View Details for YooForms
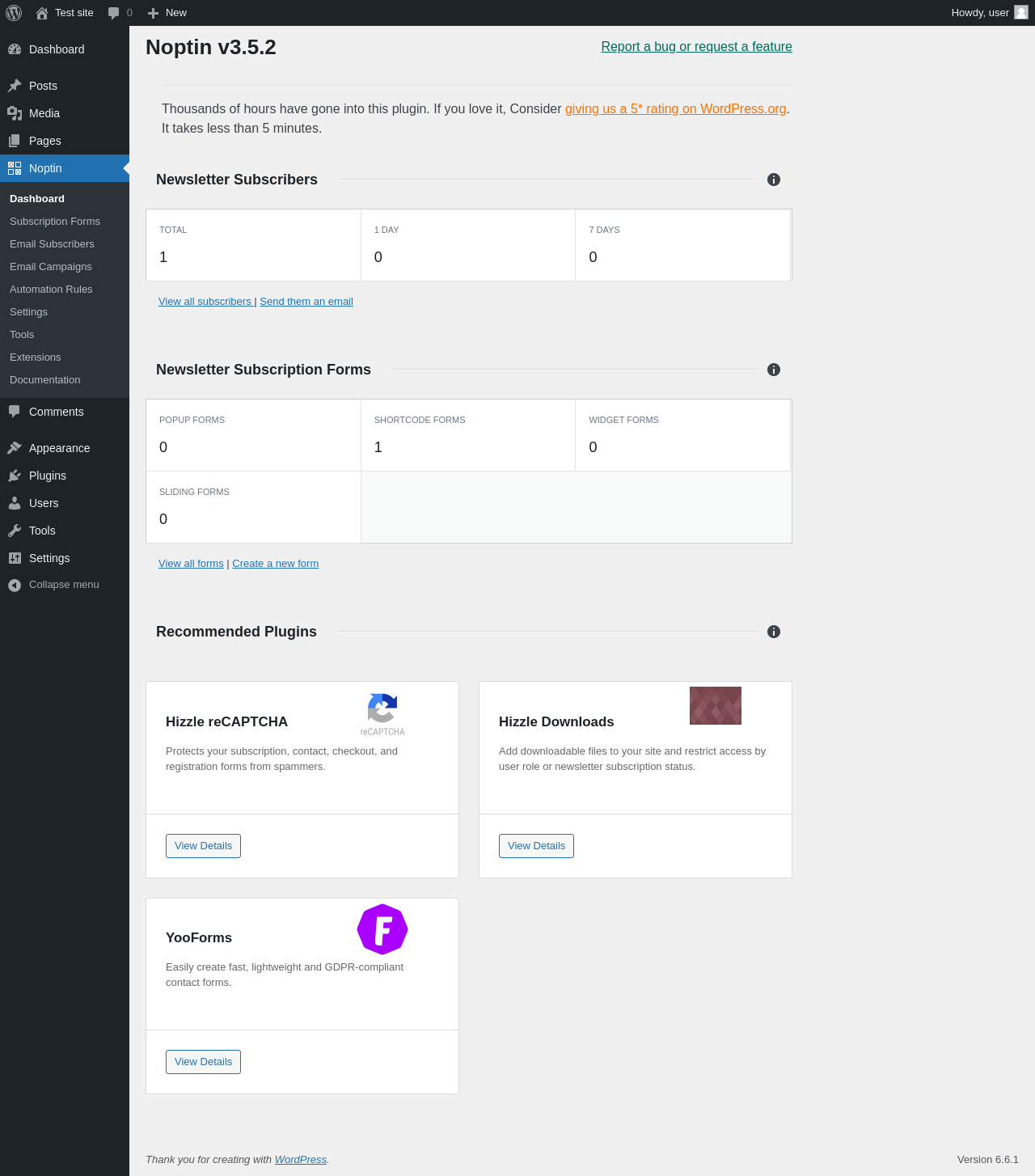Screen dimensions: 1035x1176 203,1062
